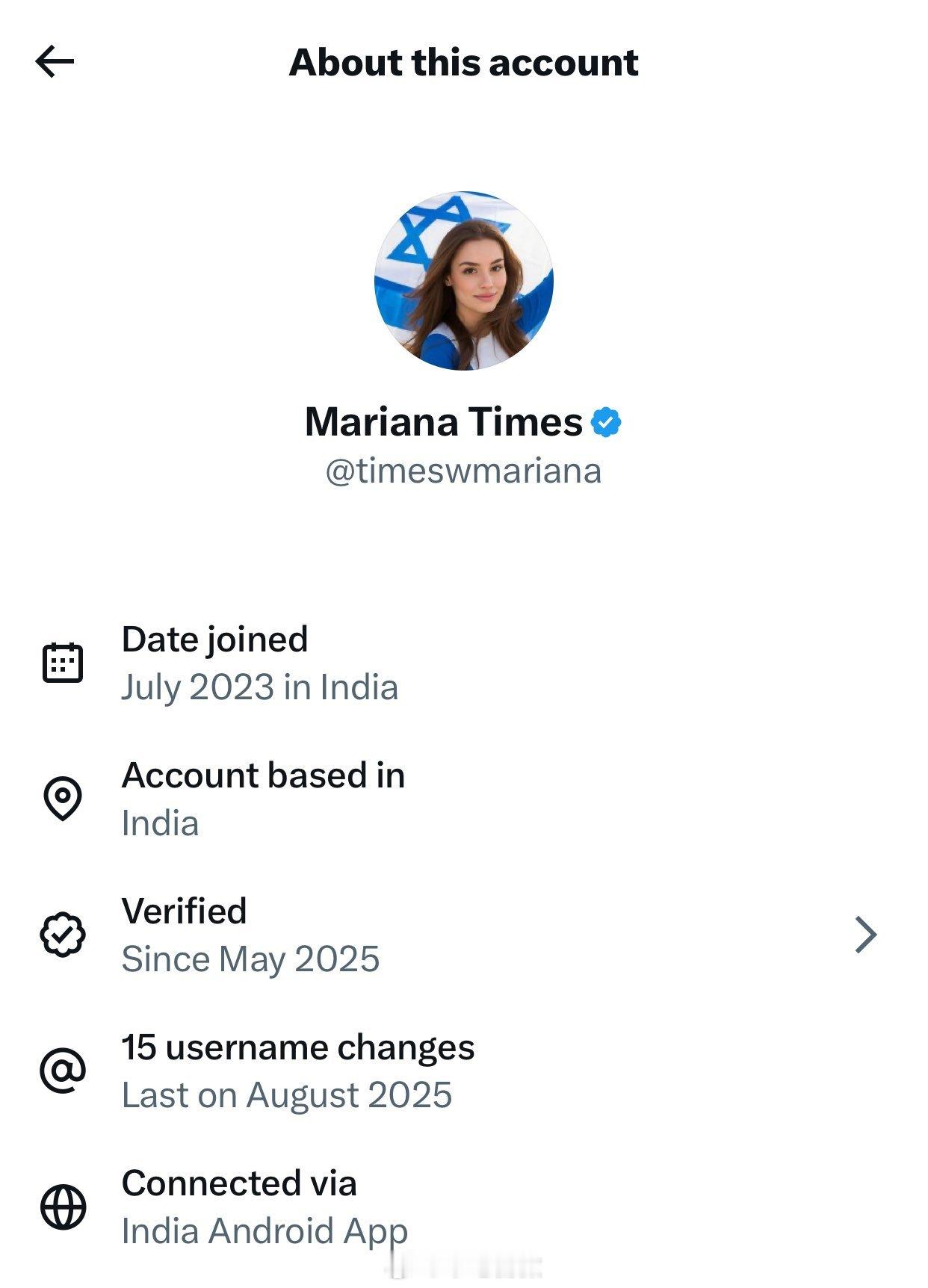
Task: Click the Connected via heading
Action: click(x=239, y=1183)
